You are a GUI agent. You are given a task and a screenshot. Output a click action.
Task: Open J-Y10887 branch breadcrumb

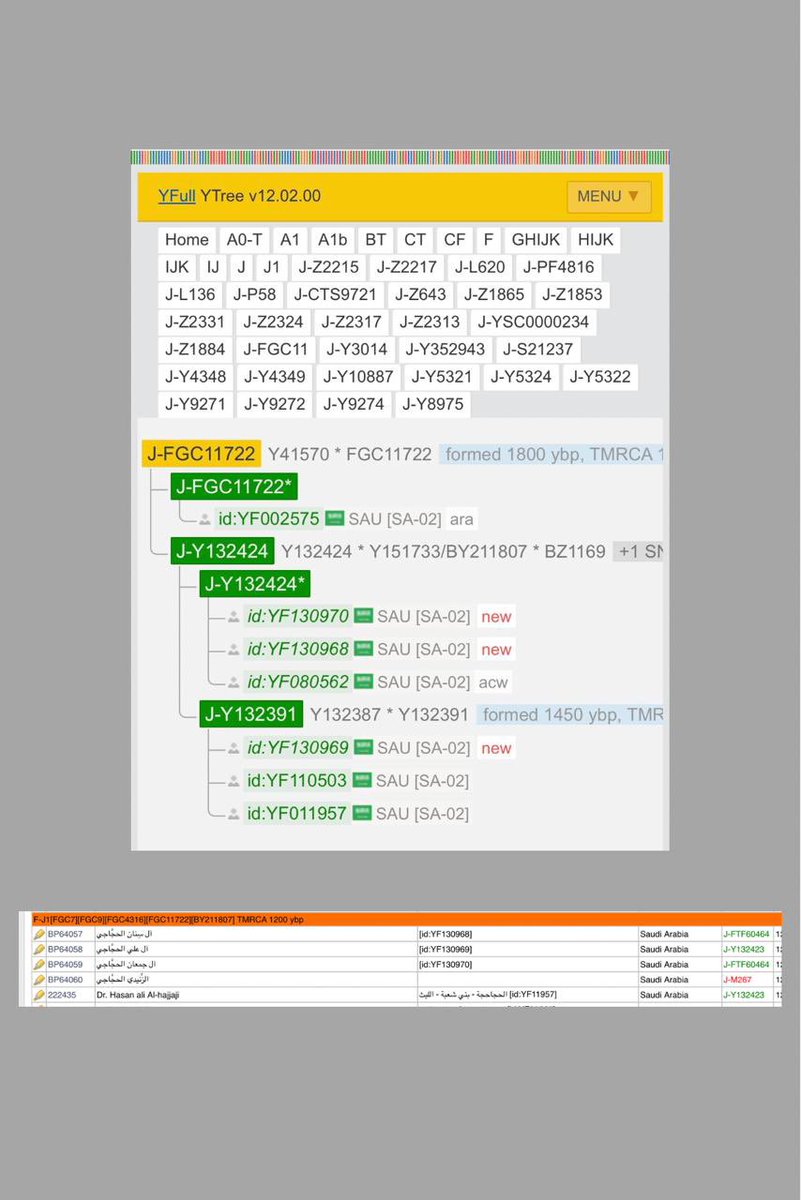358,377
